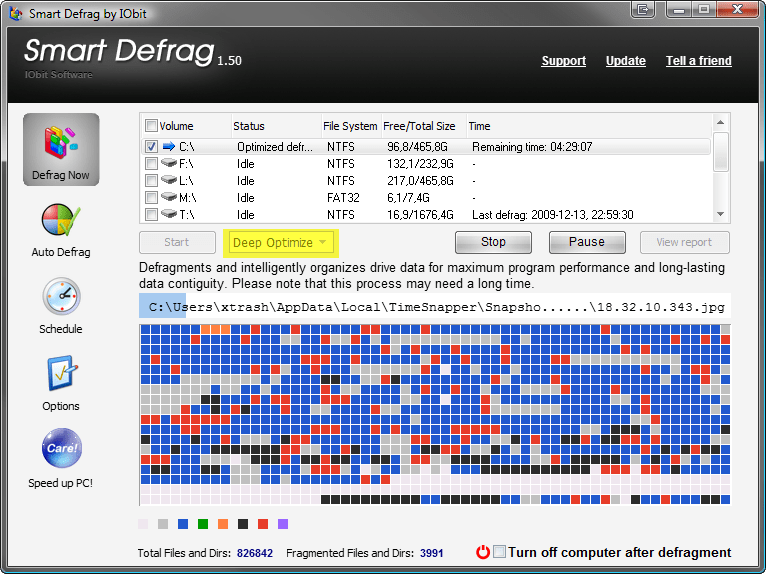
Task: Check the T:\ volume checkbox
Action: coord(151,214)
